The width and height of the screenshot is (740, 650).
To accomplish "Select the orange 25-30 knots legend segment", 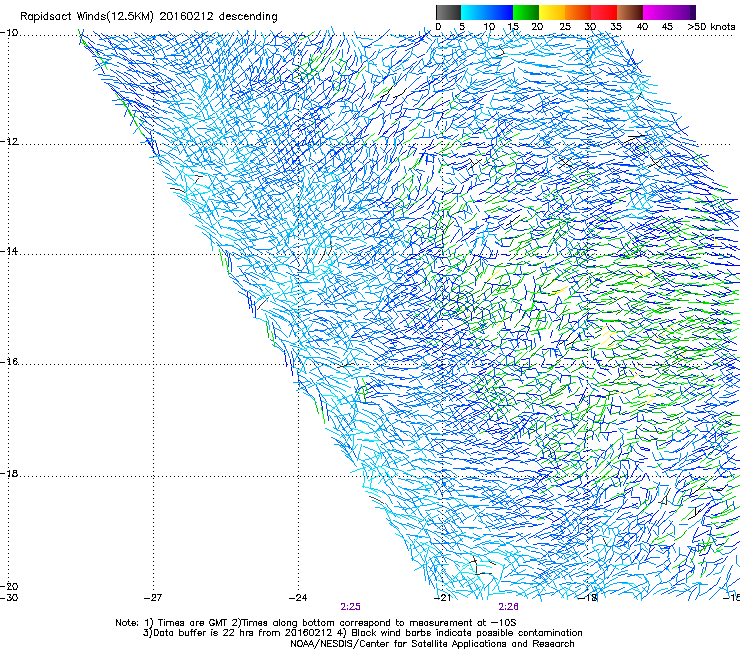I will tap(578, 12).
